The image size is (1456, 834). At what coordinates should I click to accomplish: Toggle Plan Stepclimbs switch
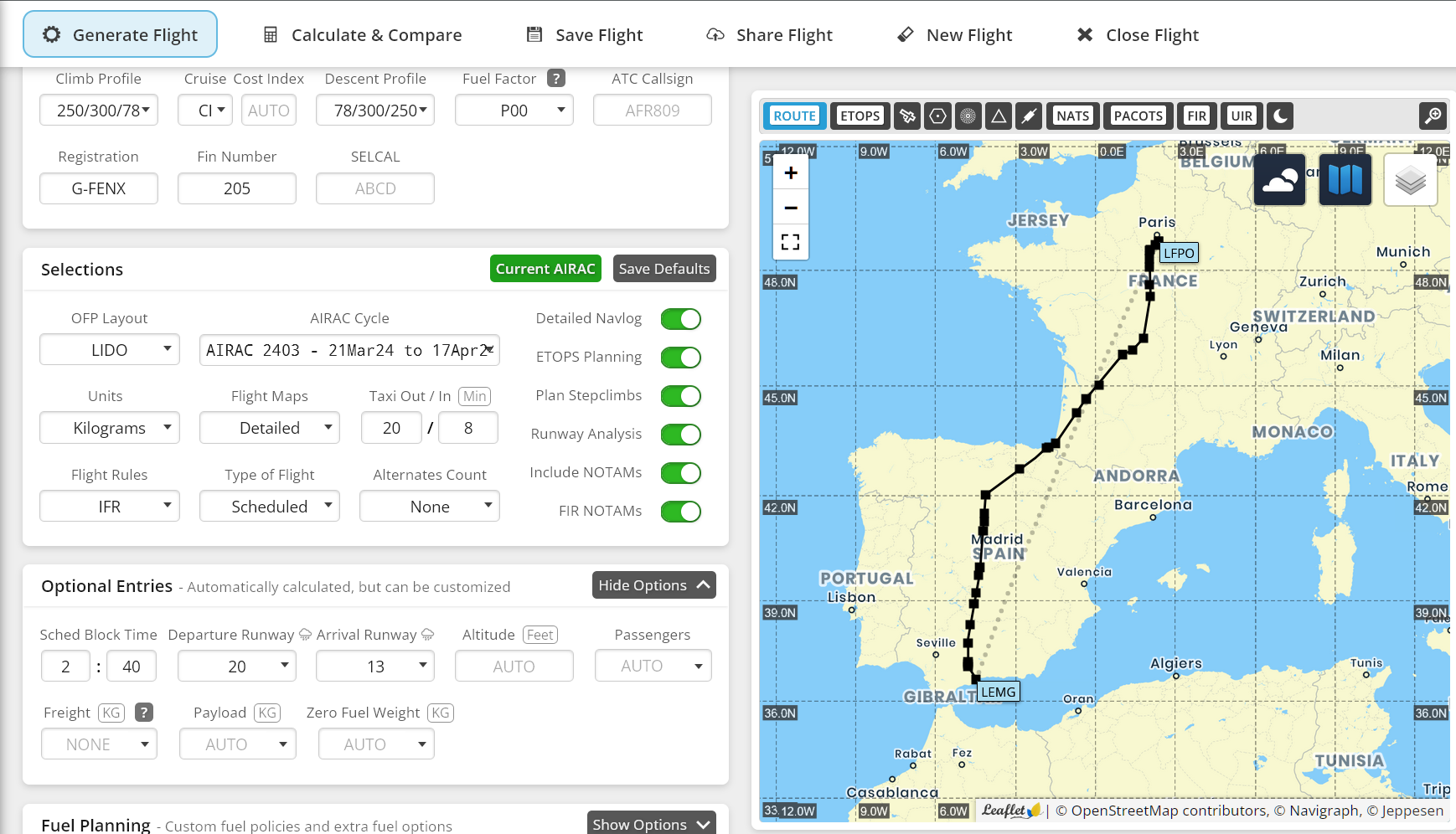681,396
